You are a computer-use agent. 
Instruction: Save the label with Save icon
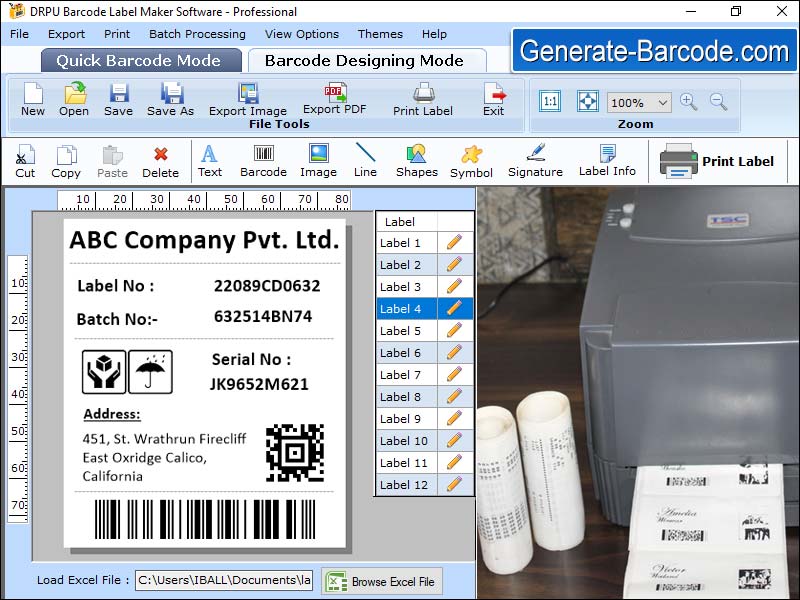click(x=118, y=99)
